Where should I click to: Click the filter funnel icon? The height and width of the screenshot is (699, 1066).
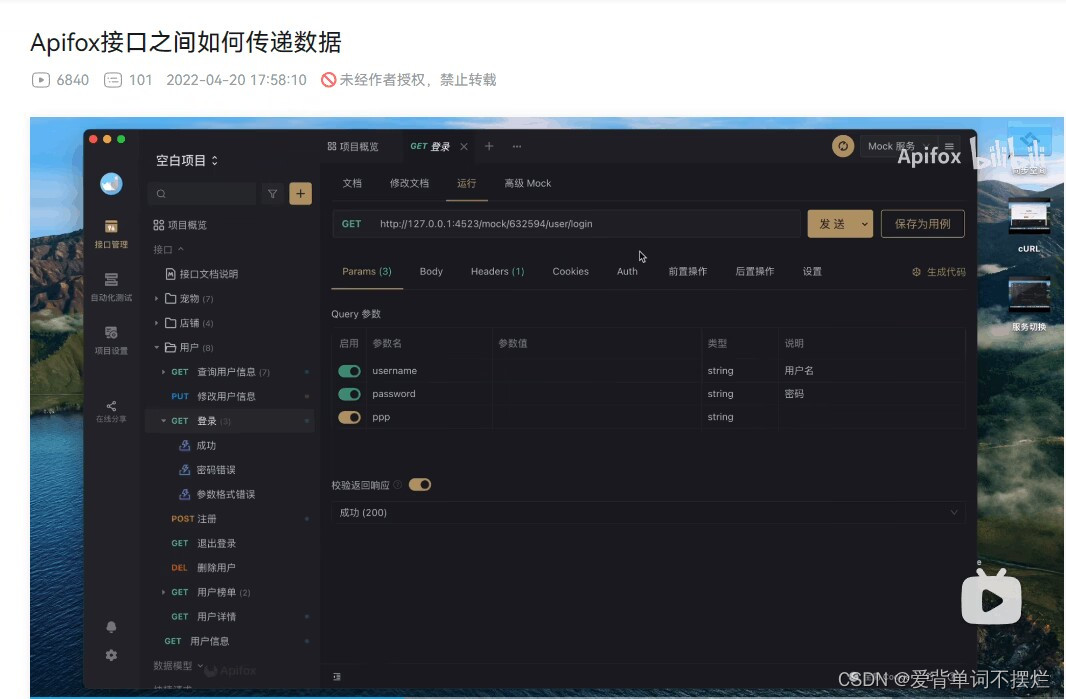pyautogui.click(x=273, y=194)
